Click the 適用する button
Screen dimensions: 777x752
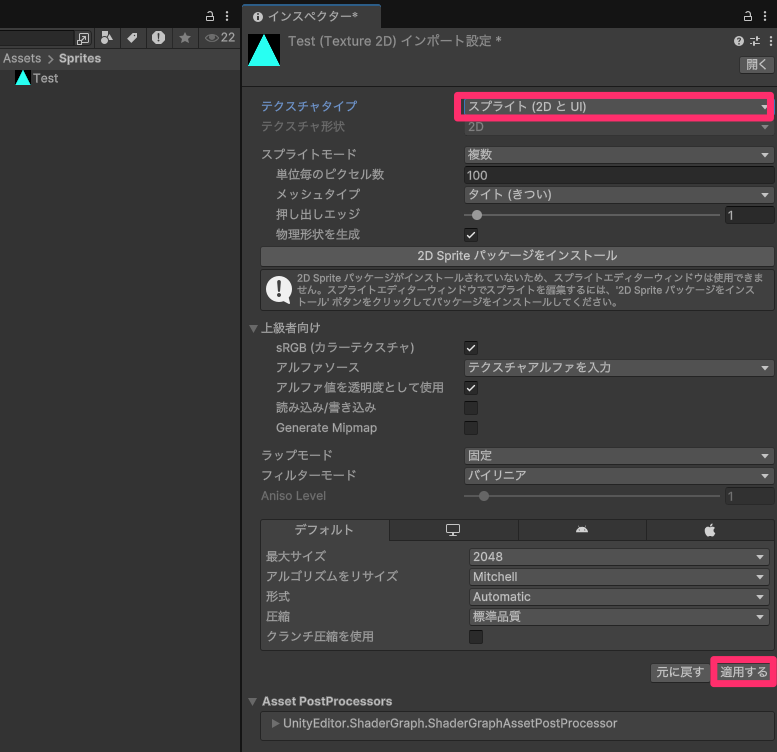[744, 672]
